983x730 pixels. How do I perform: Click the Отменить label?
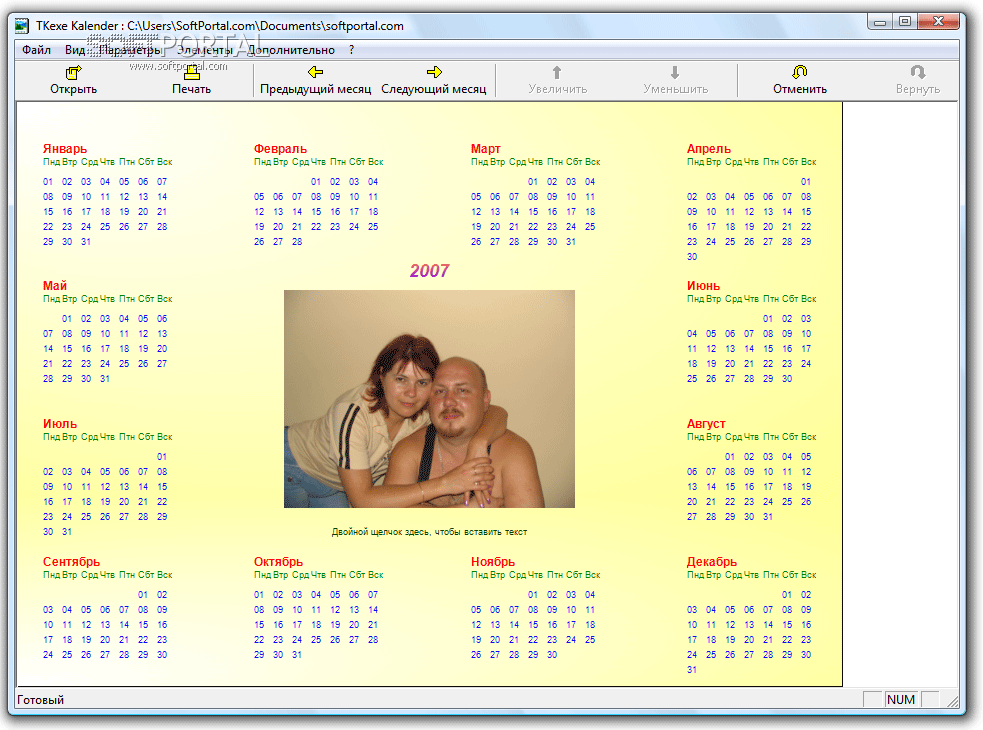[x=799, y=89]
